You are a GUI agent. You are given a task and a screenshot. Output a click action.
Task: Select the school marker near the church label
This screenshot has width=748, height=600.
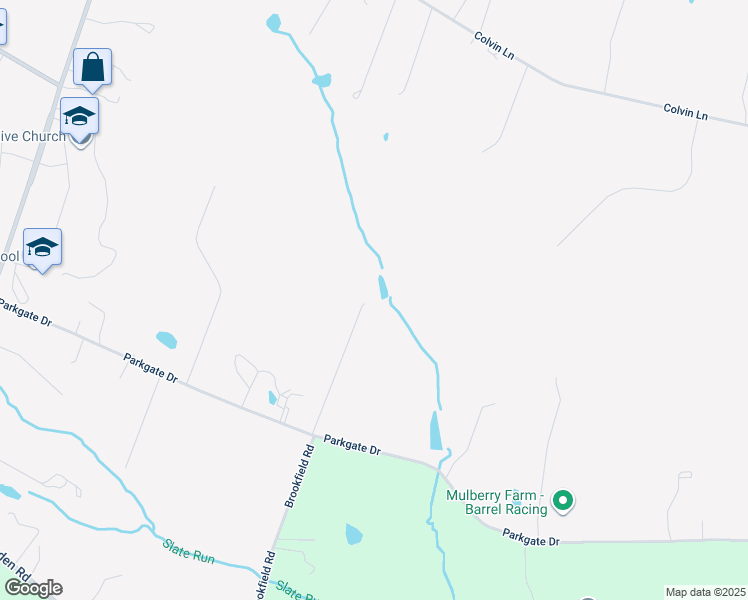point(80,116)
